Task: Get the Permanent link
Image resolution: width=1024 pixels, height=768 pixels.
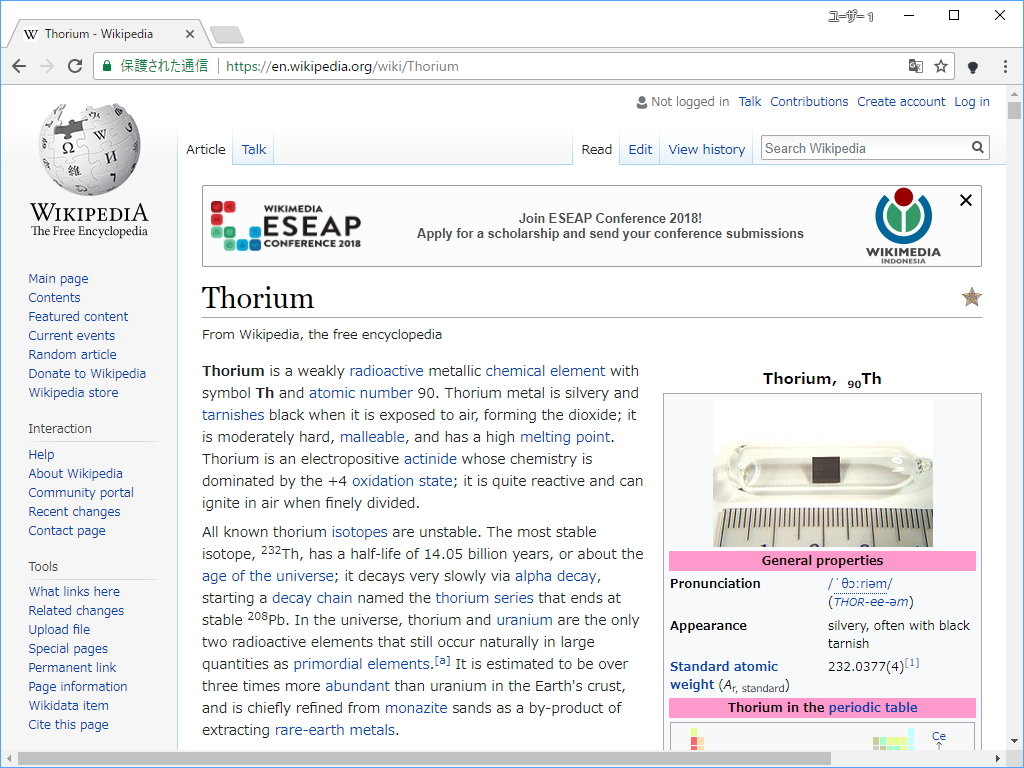Action: [72, 667]
